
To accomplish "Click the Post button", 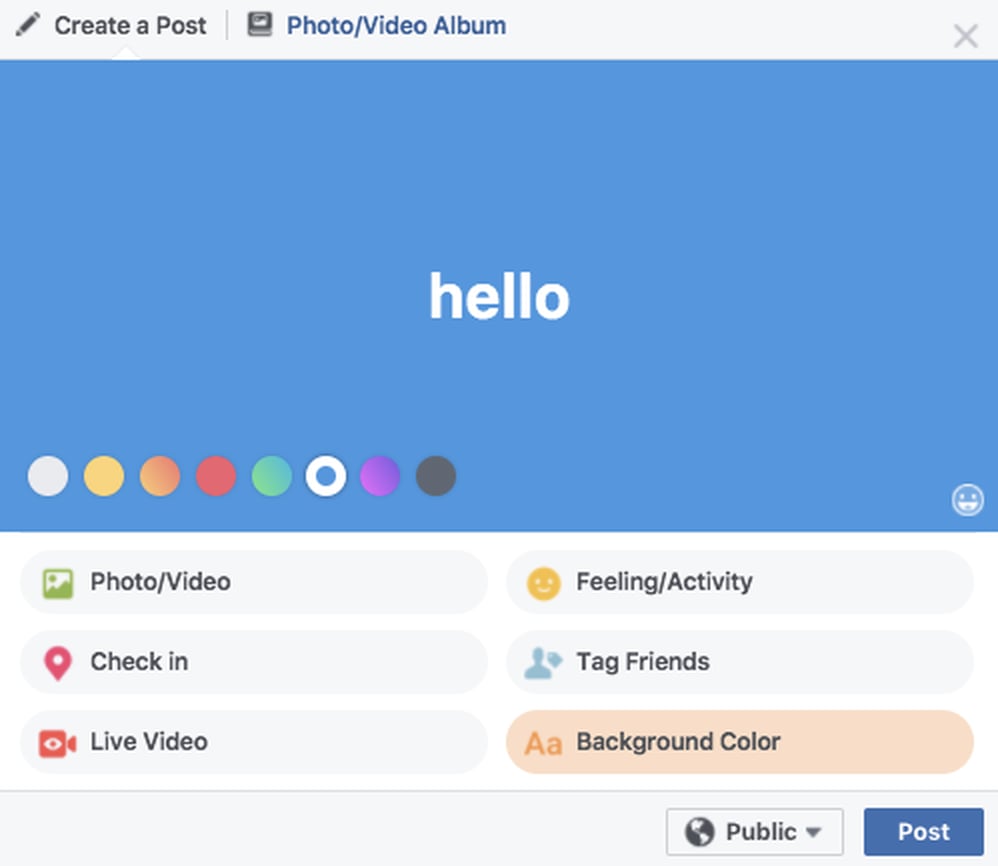I will [922, 831].
